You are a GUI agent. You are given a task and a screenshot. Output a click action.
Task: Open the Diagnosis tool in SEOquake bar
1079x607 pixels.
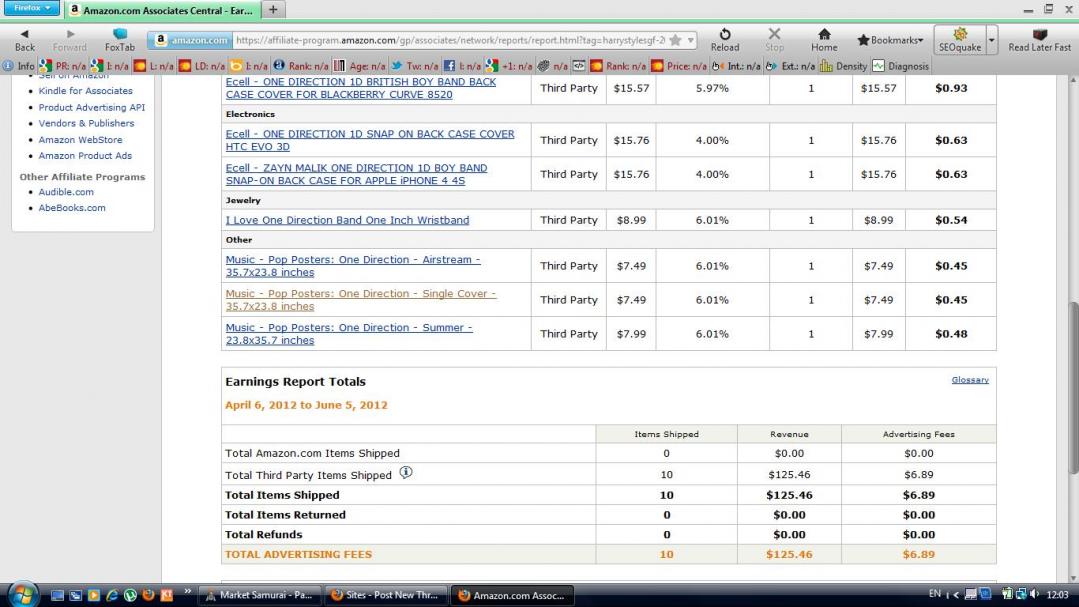[x=901, y=66]
